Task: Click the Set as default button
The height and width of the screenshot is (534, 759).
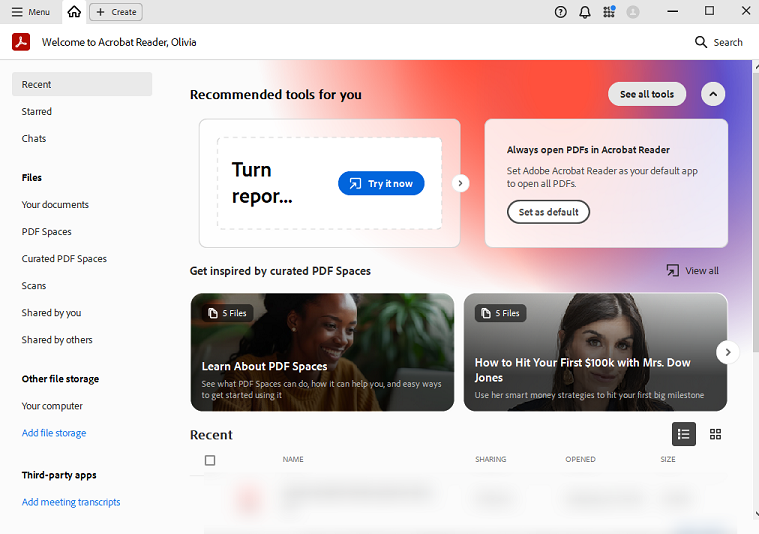Action: (x=548, y=212)
